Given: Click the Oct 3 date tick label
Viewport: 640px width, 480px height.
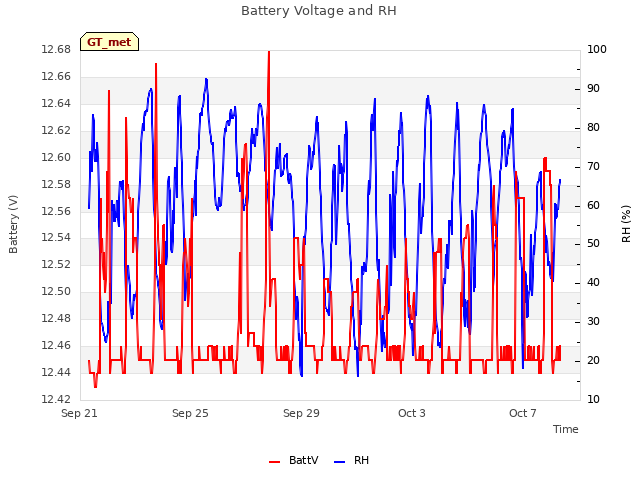Looking at the screenshot, I should 412,413.
